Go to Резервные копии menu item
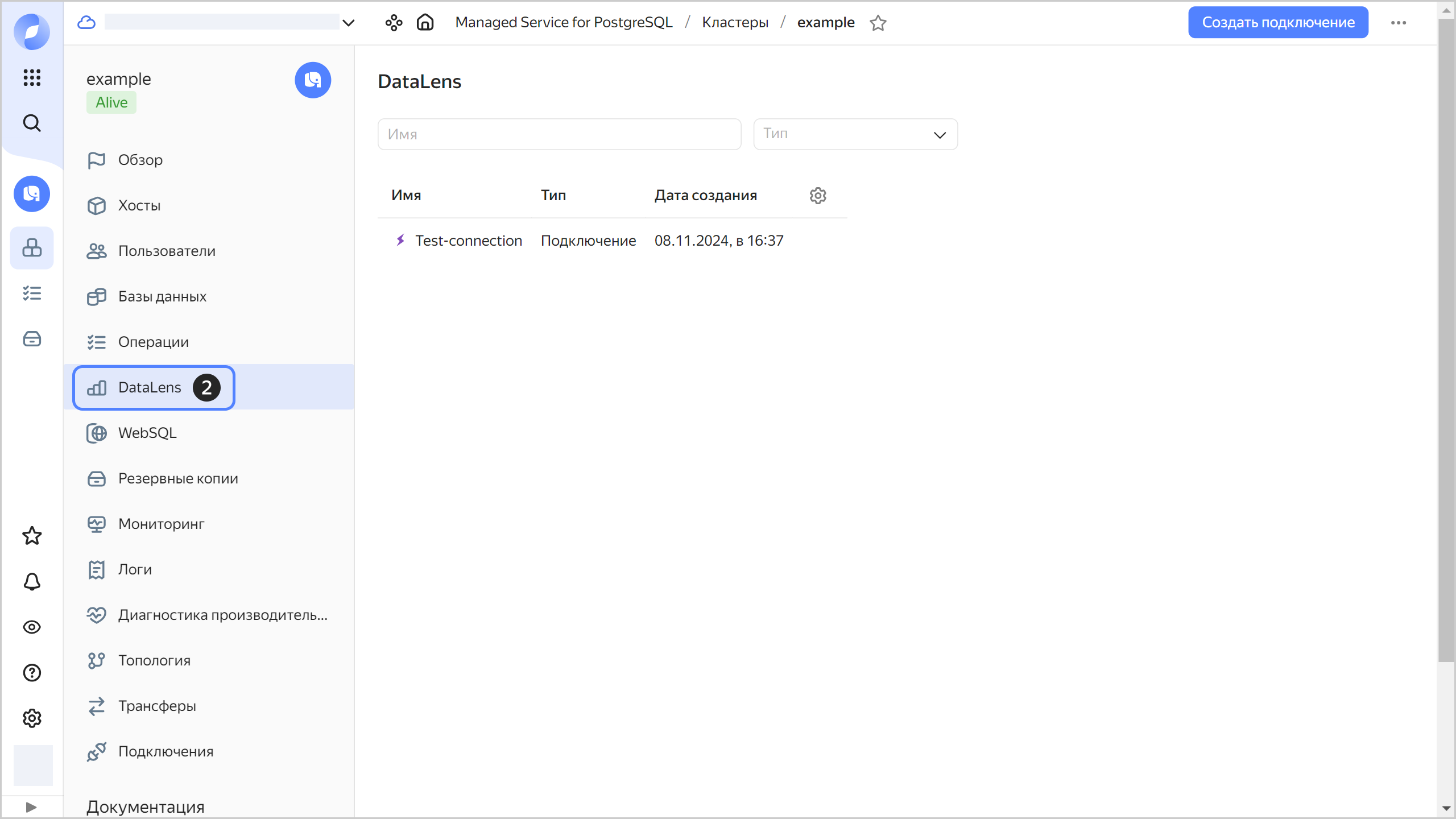The height and width of the screenshot is (819, 1456). click(x=177, y=478)
